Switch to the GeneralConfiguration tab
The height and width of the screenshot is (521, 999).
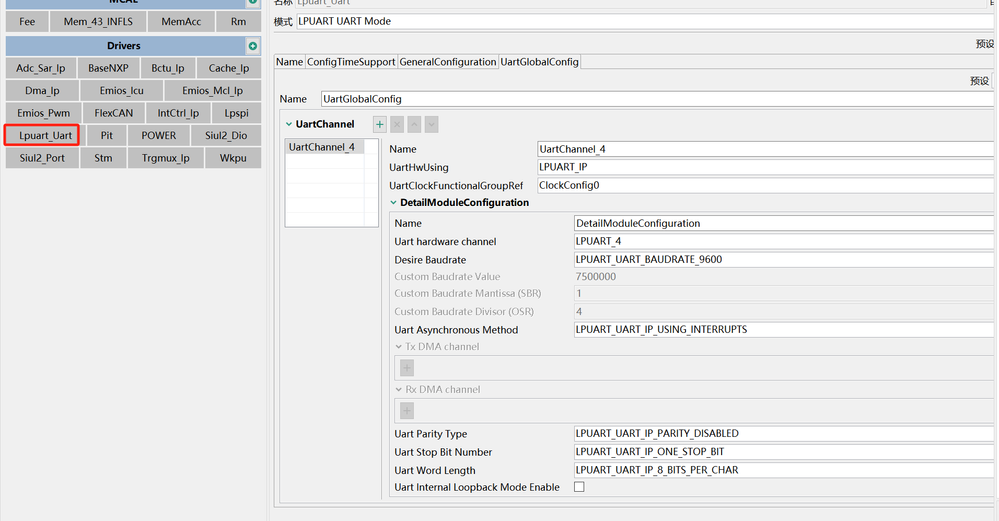pos(448,62)
